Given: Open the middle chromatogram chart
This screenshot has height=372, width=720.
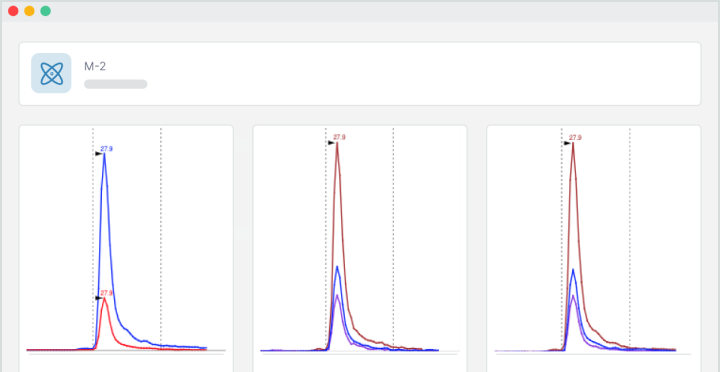Looking at the screenshot, I should point(360,248).
